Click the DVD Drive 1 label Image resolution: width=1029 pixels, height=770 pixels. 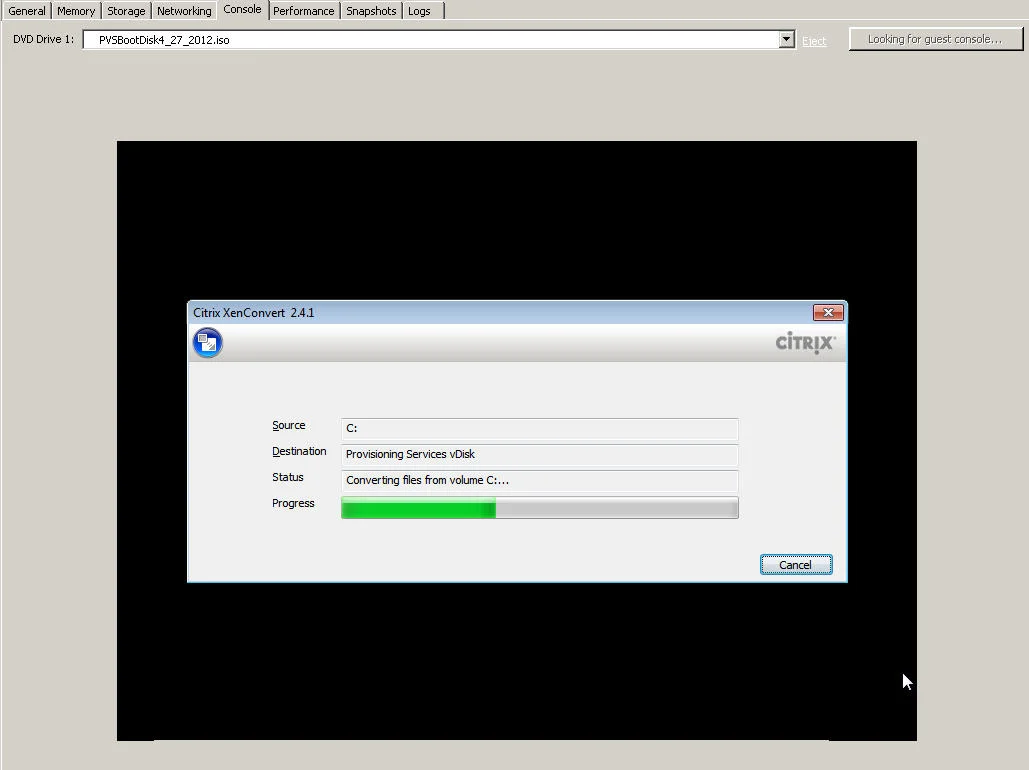[x=43, y=39]
